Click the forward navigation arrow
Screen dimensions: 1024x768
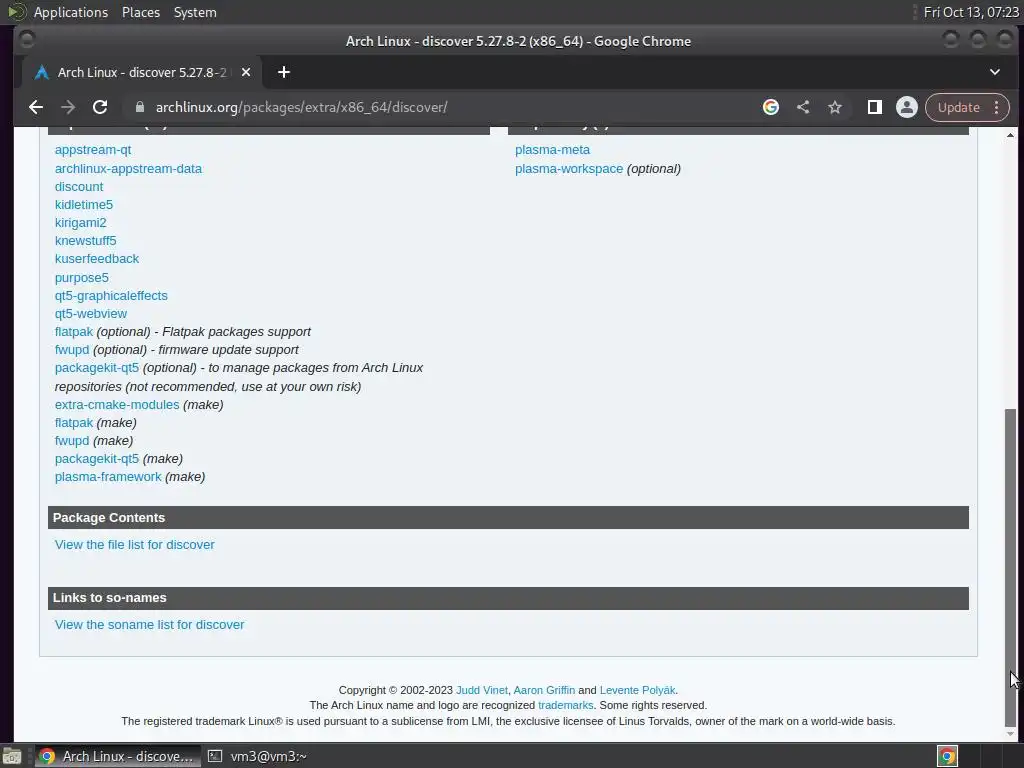(x=68, y=107)
